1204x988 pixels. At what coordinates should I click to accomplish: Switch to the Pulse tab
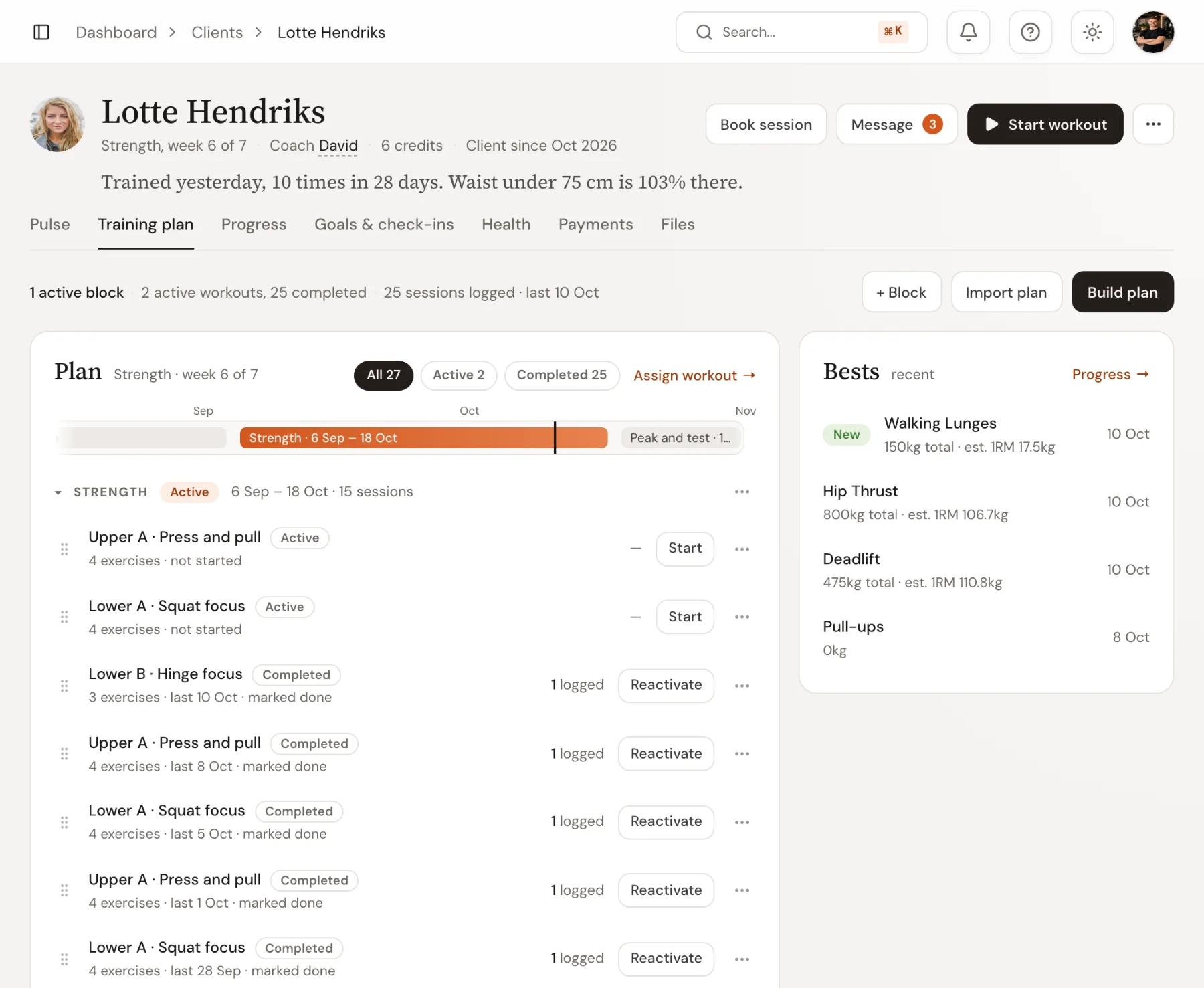(x=50, y=225)
